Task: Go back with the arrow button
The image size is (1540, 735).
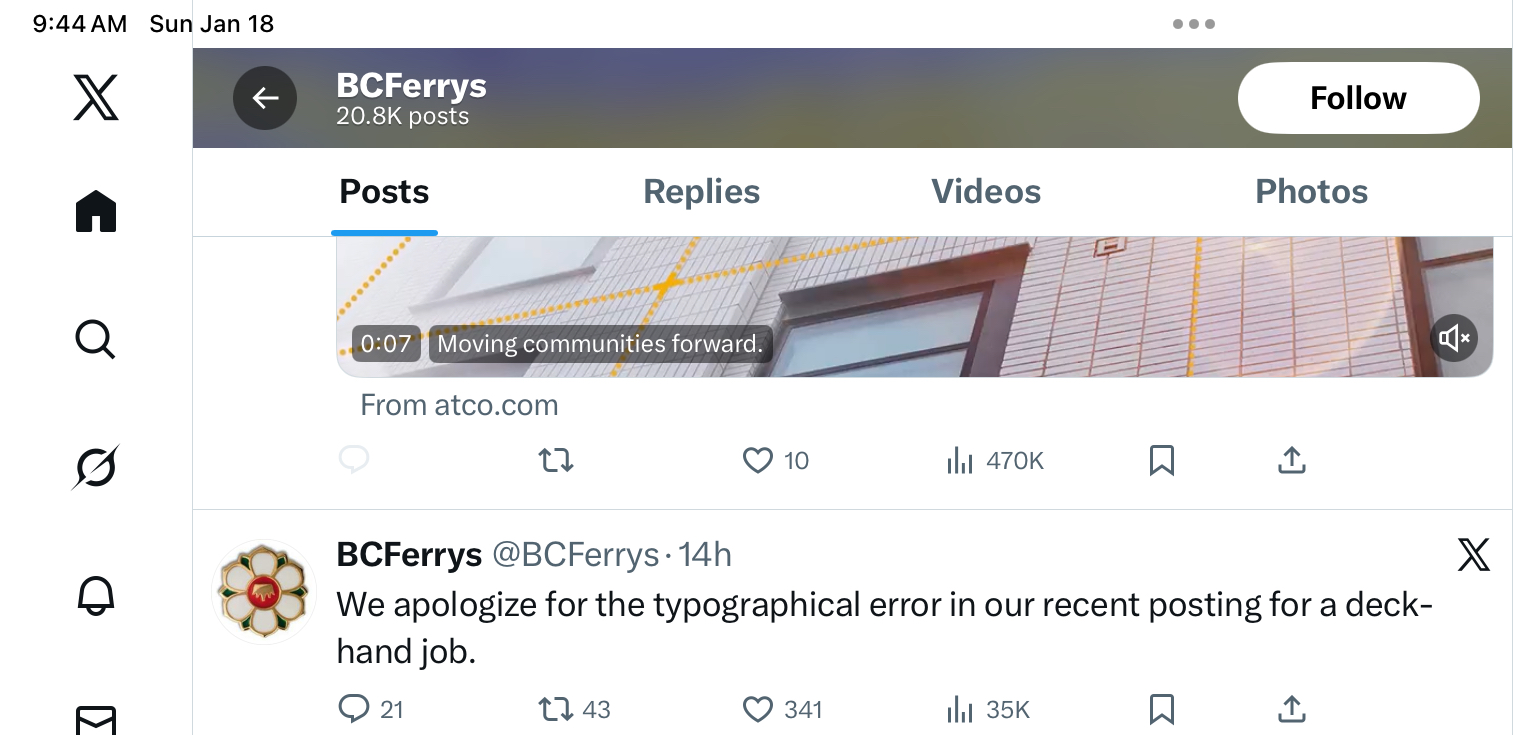Action: click(x=265, y=98)
